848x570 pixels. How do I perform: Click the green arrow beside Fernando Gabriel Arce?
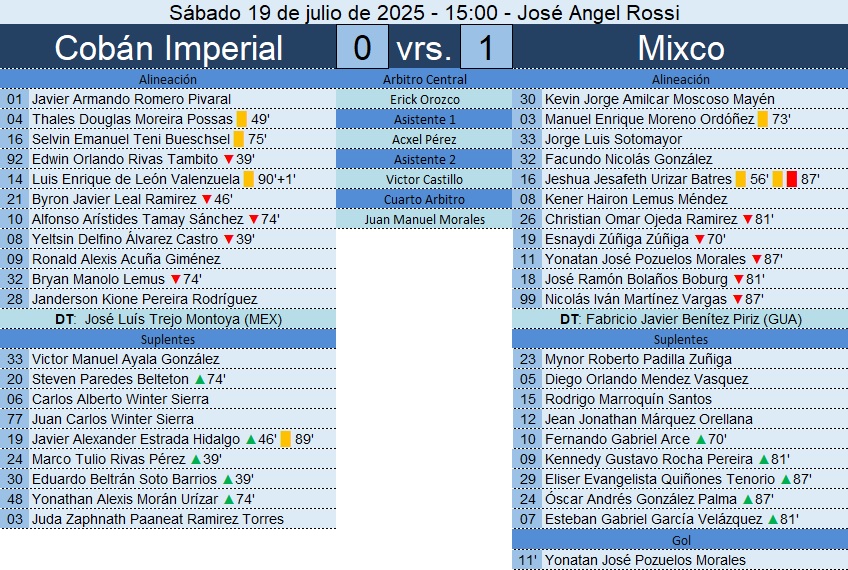[x=701, y=439]
